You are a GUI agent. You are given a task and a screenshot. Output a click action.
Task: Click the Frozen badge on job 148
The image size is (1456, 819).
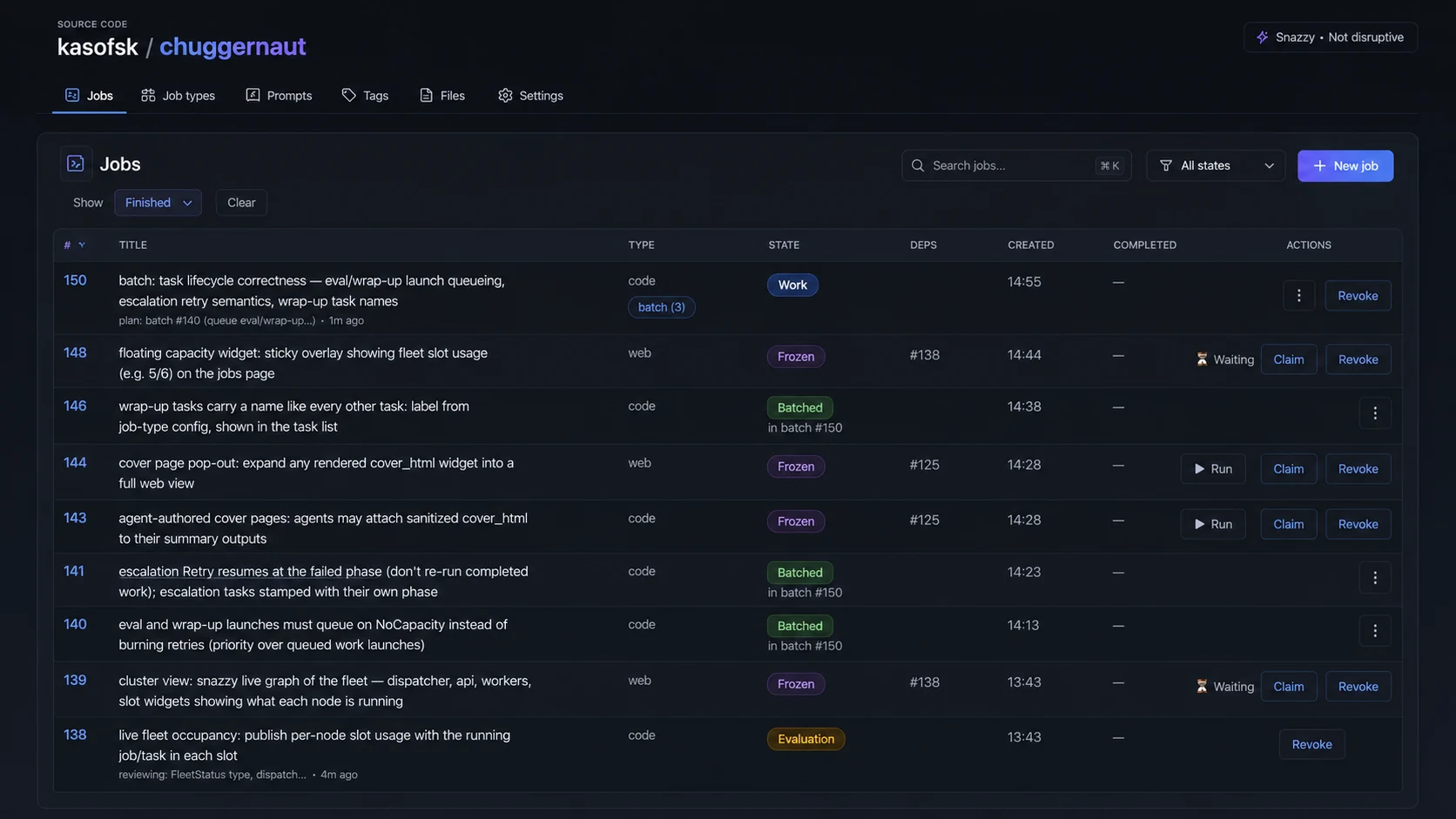(796, 357)
